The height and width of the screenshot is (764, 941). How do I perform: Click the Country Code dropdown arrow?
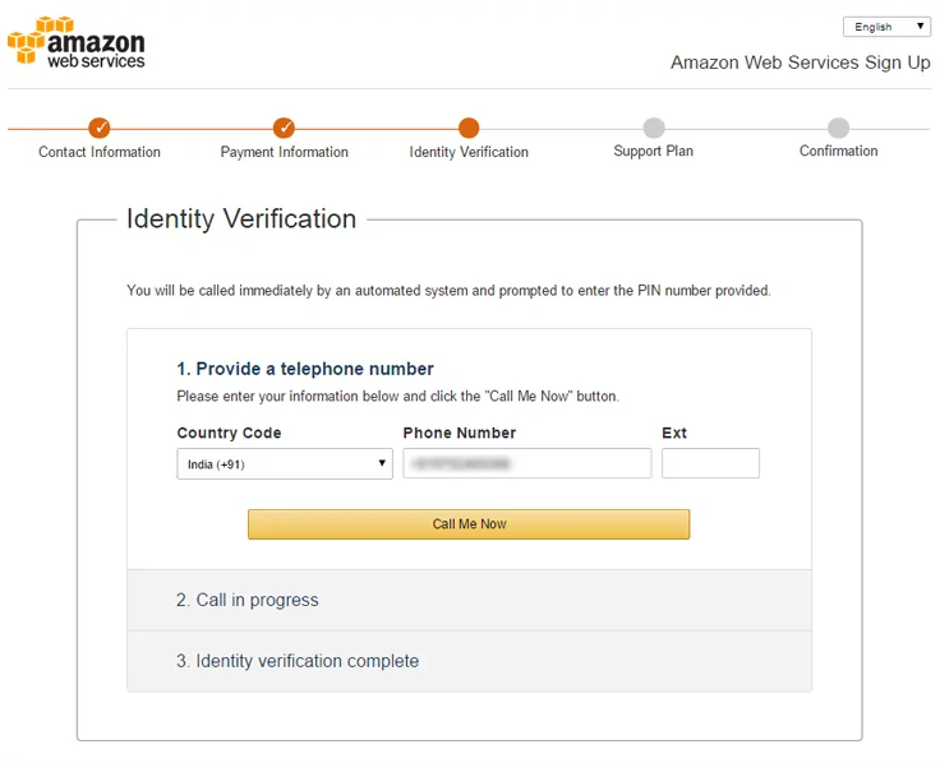pyautogui.click(x=382, y=463)
